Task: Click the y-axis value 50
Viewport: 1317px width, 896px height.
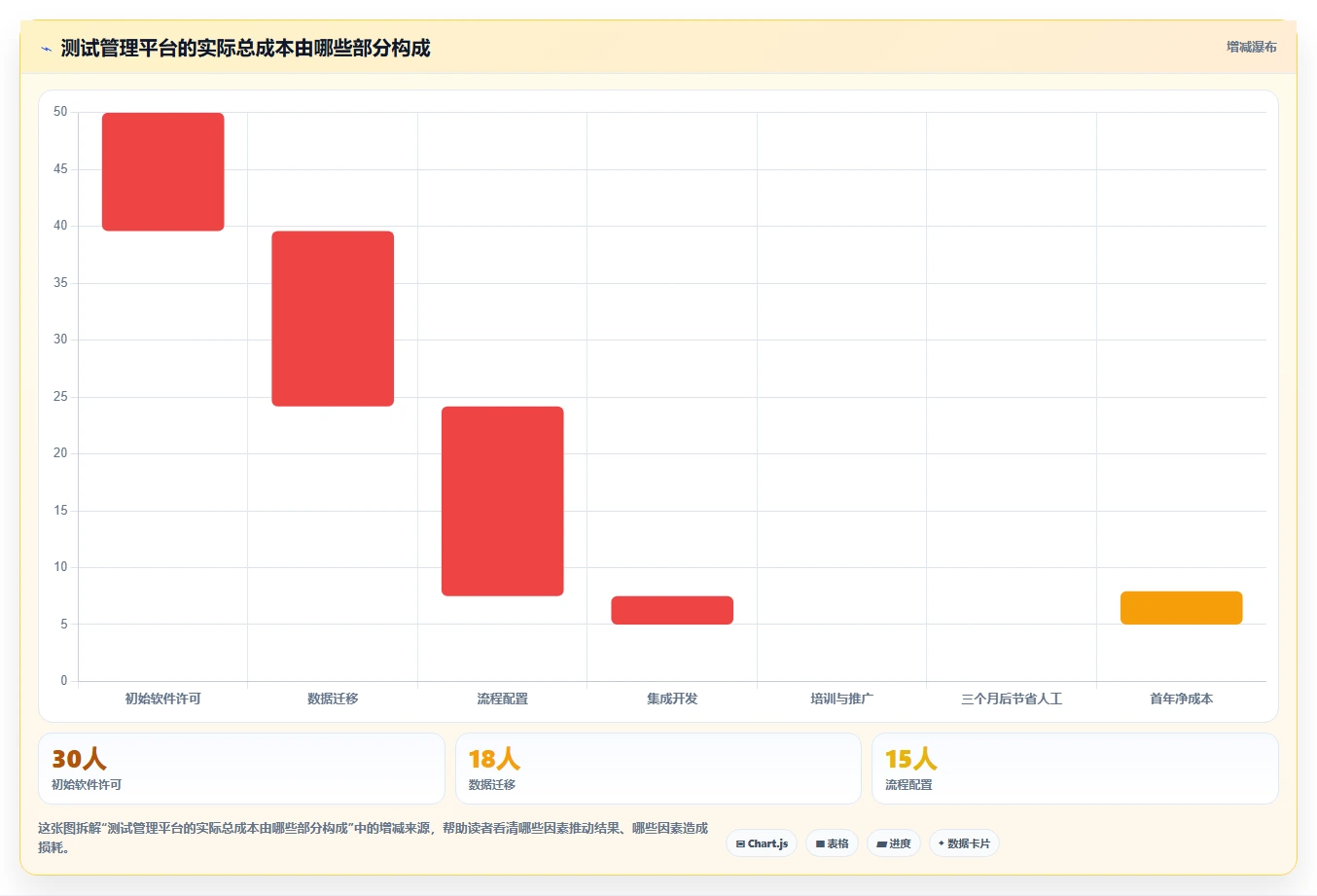Action: pyautogui.click(x=60, y=112)
